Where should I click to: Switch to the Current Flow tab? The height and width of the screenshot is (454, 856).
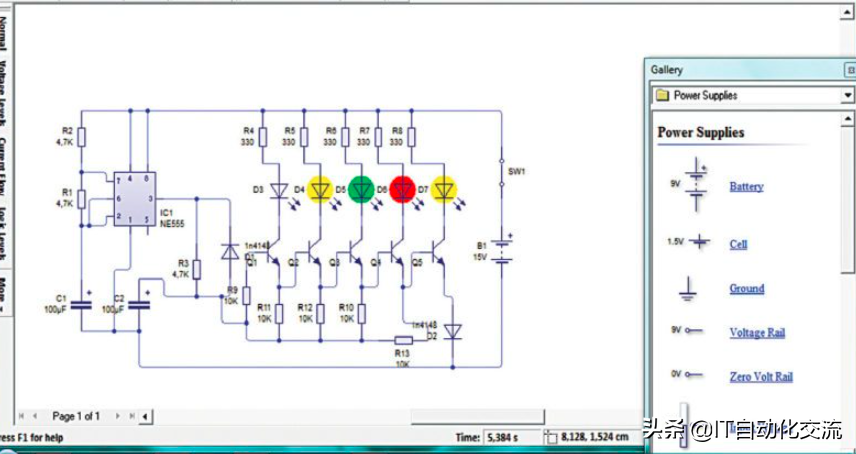[4, 166]
